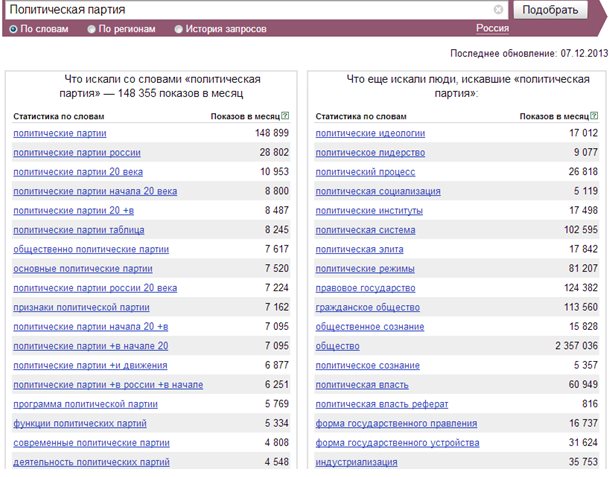Image resolution: width=613 pixels, height=477 pixels.
Task: Open link 'индустриализация'
Action: (356, 462)
